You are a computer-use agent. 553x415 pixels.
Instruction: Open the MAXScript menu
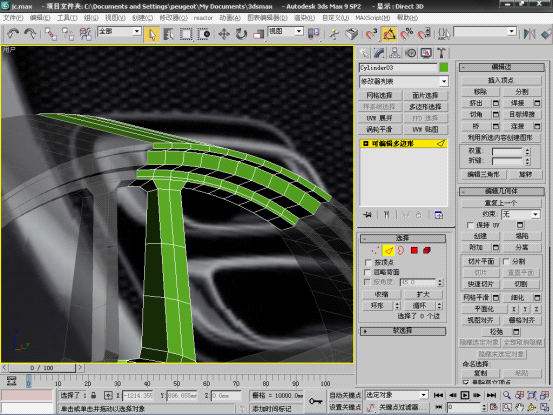[373, 18]
